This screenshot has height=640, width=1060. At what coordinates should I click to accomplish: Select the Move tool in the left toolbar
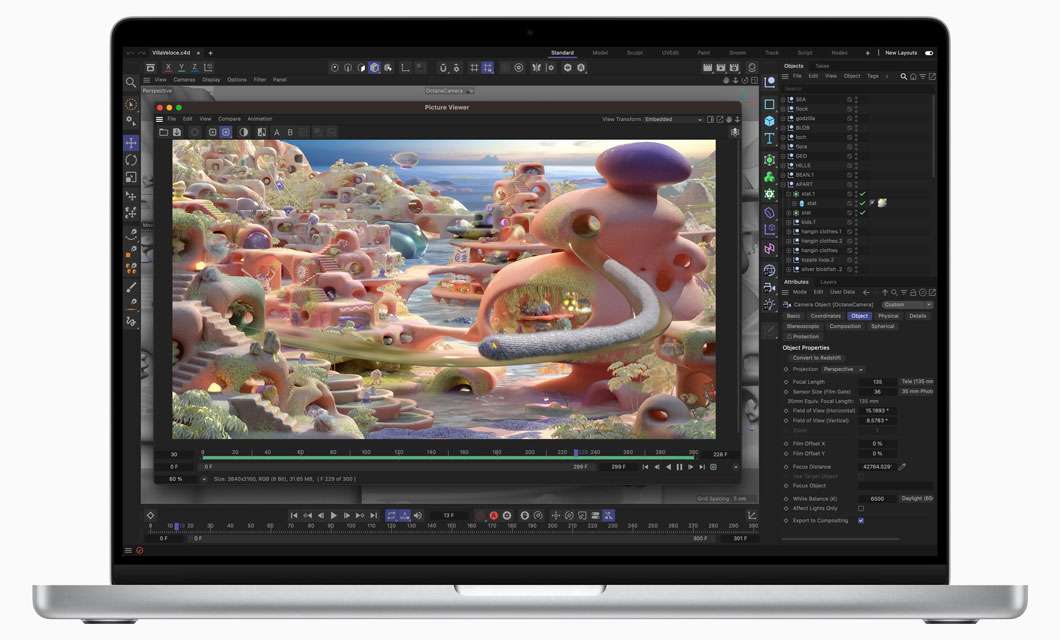coord(131,144)
